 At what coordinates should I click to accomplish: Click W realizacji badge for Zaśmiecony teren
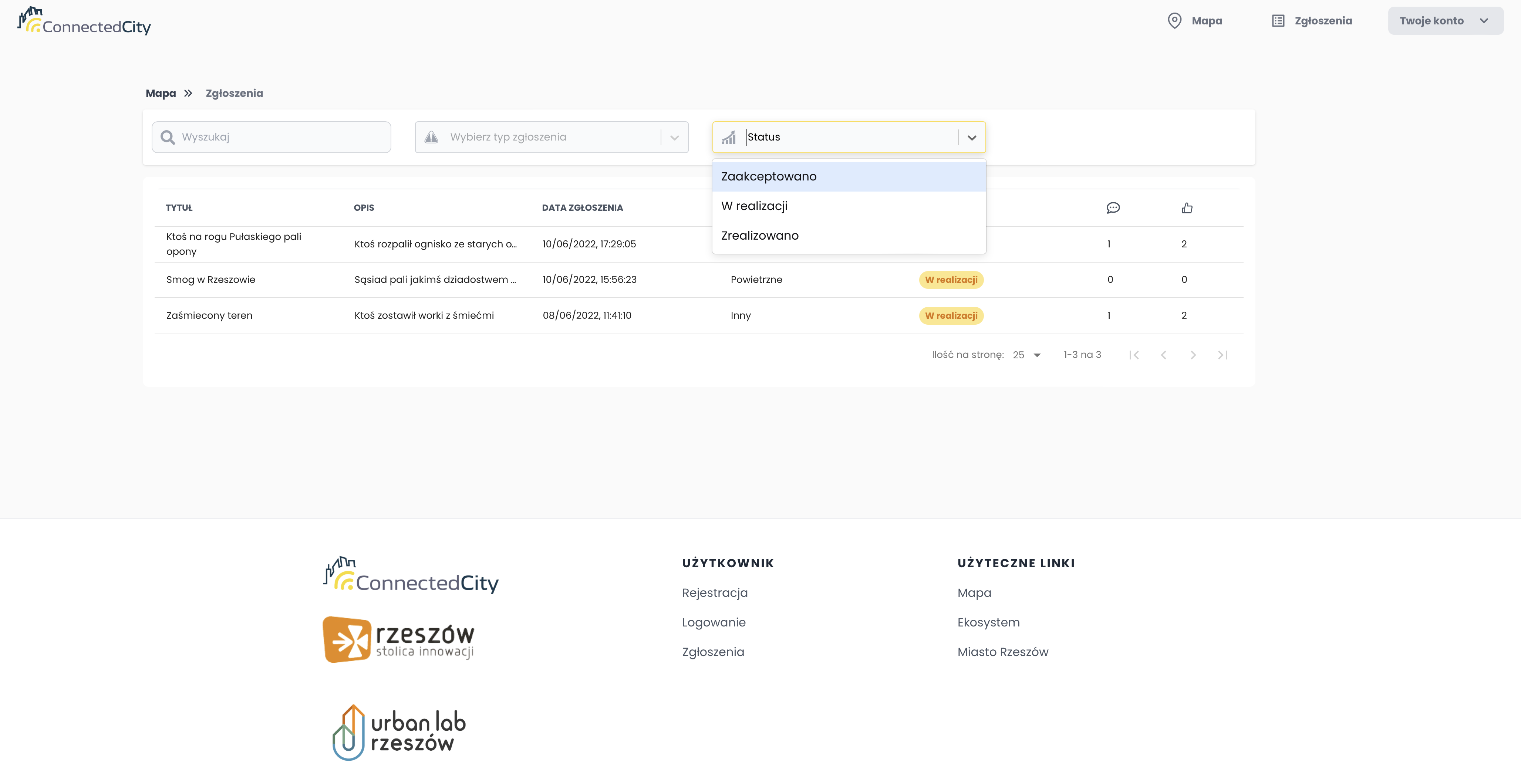[x=951, y=316]
